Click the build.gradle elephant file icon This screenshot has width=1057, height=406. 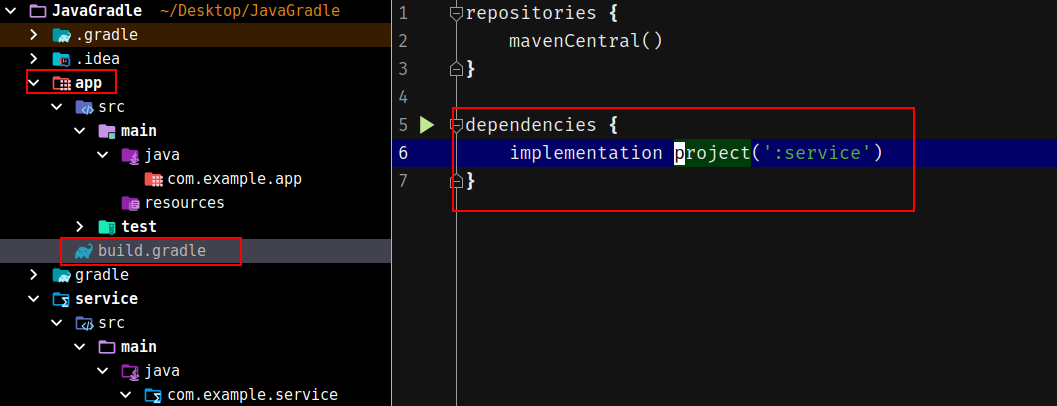pos(83,251)
